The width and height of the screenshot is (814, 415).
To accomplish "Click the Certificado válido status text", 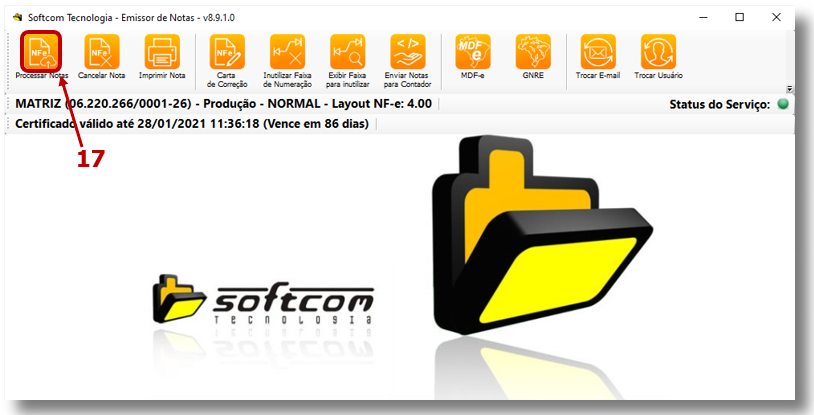I will (x=192, y=124).
